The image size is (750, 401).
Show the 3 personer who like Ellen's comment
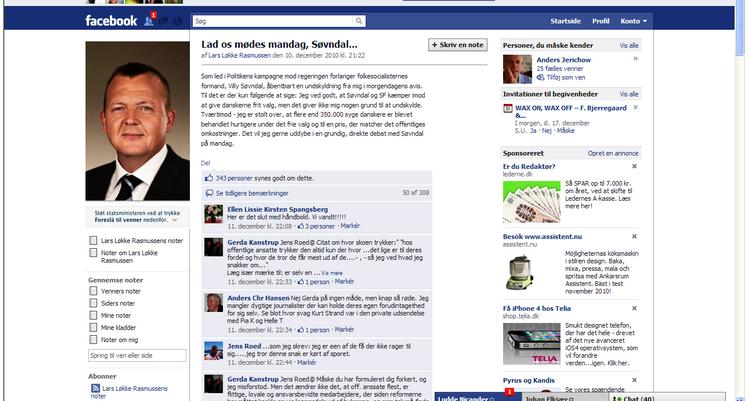[320, 226]
